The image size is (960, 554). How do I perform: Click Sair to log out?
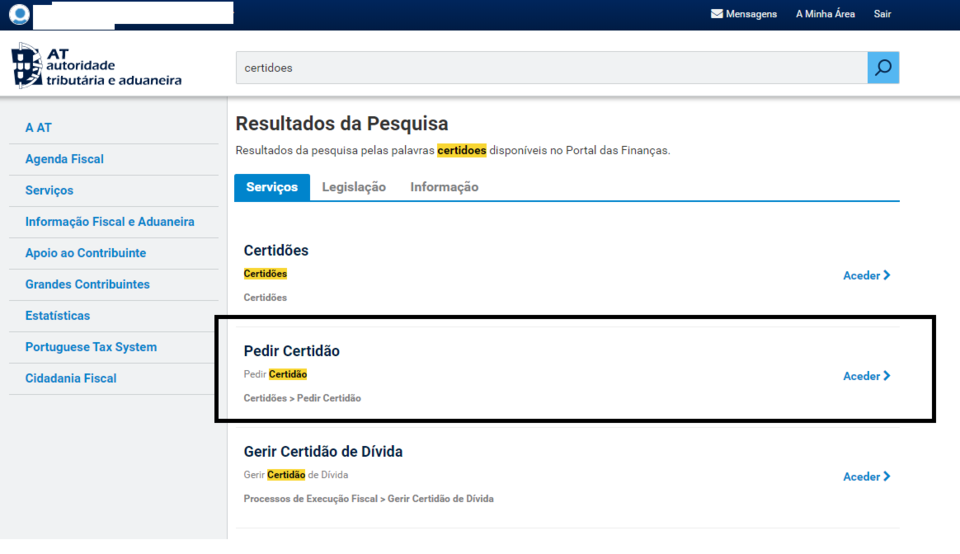point(882,14)
